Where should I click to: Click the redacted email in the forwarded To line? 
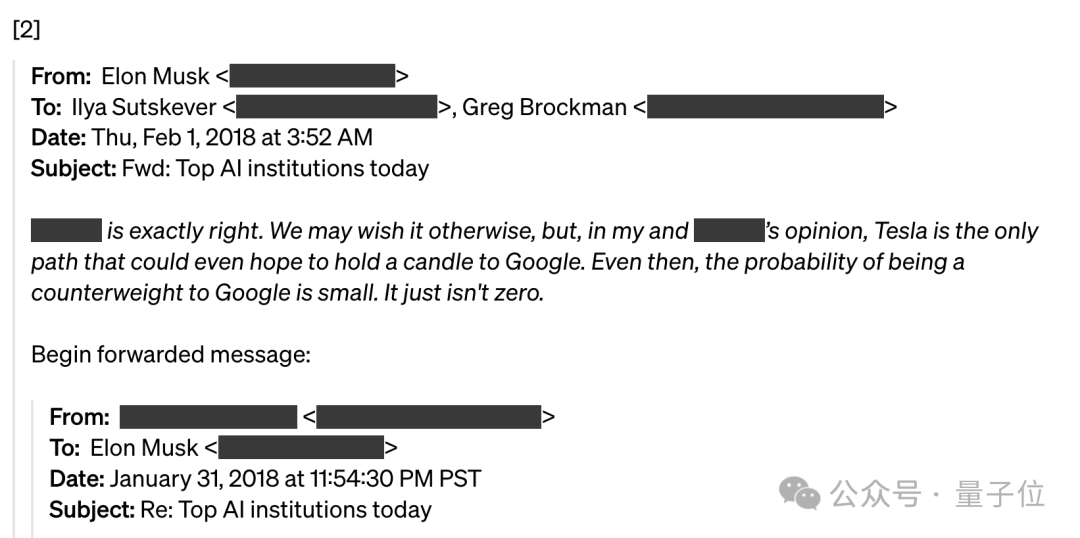pos(301,447)
